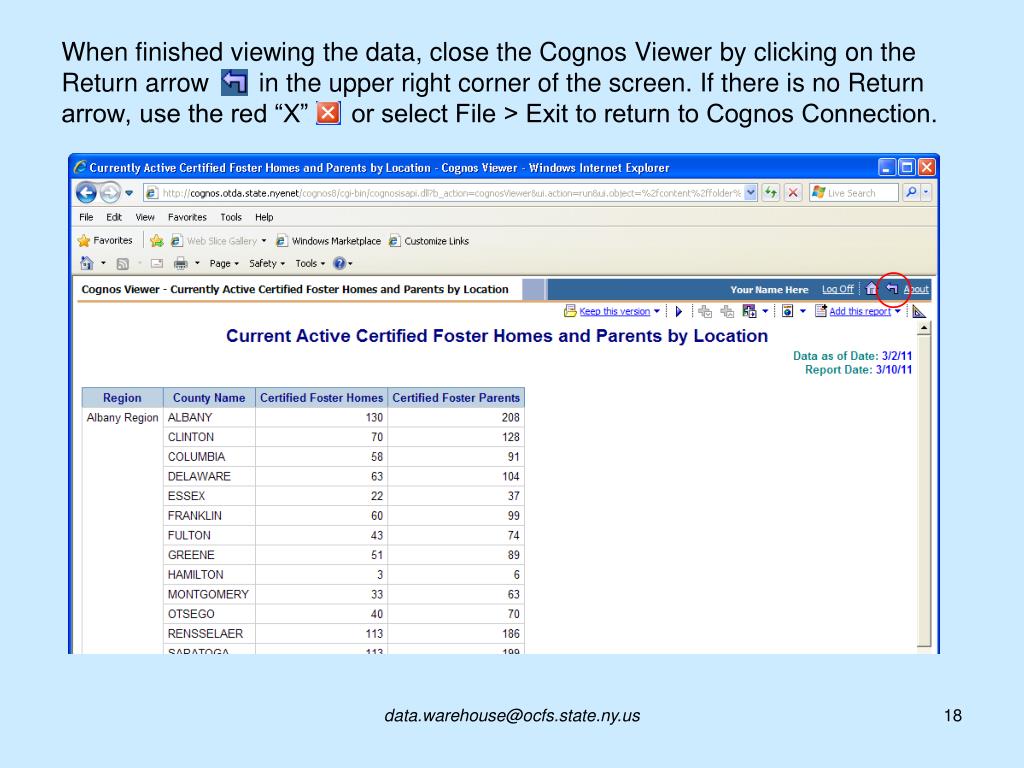This screenshot has width=1024, height=768.
Task: Open the Recent Pages dropdown beside Forward button
Action: point(129,193)
